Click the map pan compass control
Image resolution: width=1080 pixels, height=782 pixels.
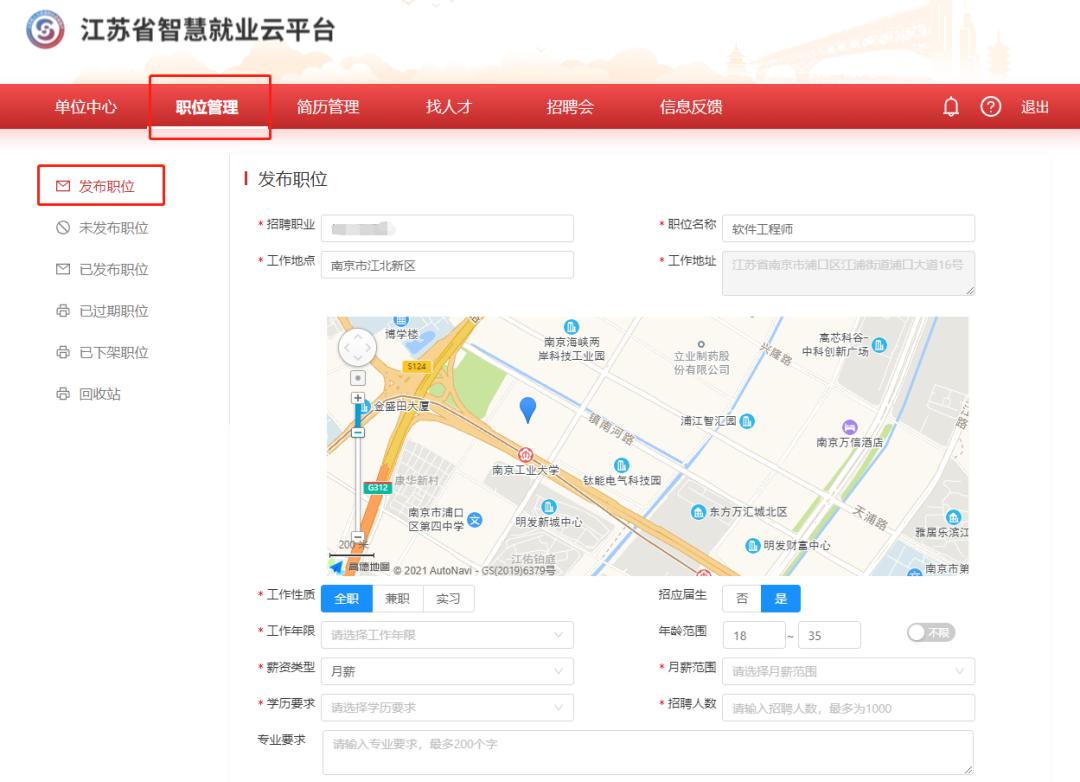pyautogui.click(x=358, y=347)
